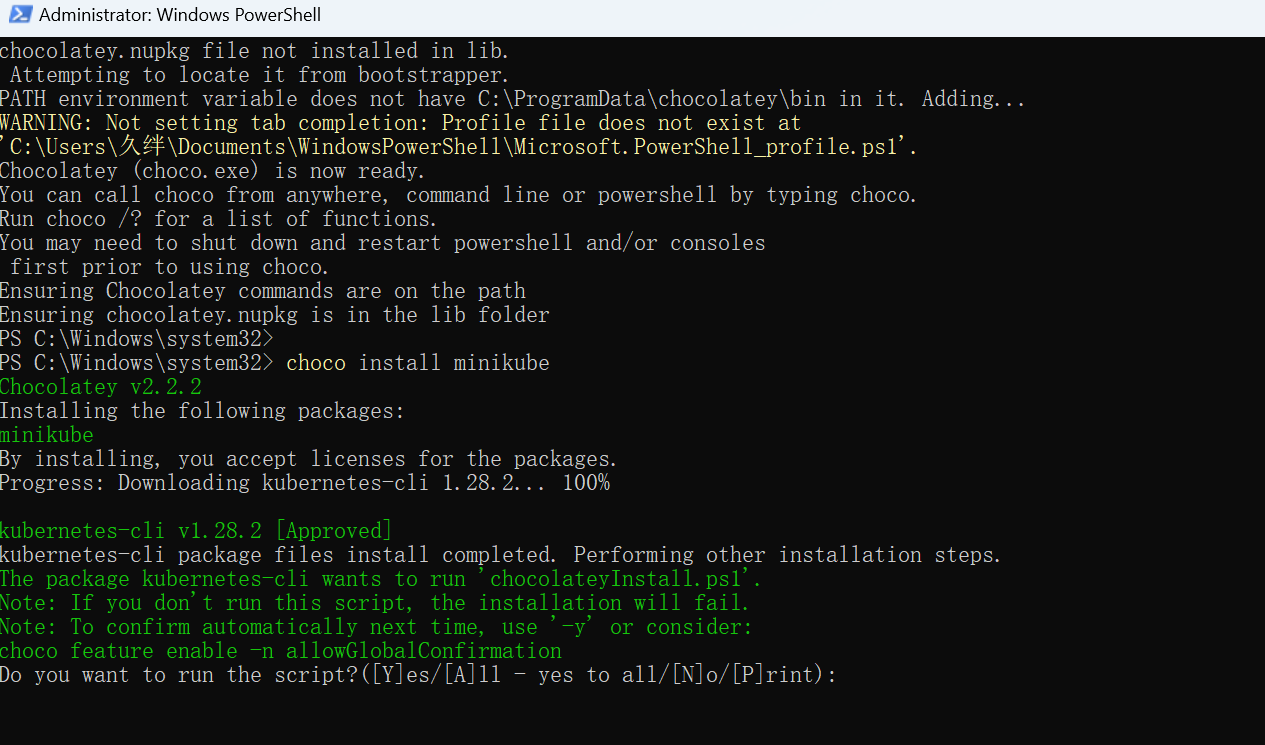Click 'Note: To confirm automatically next time' line
Viewport: 1265px width, 745px height.
pos(376,627)
